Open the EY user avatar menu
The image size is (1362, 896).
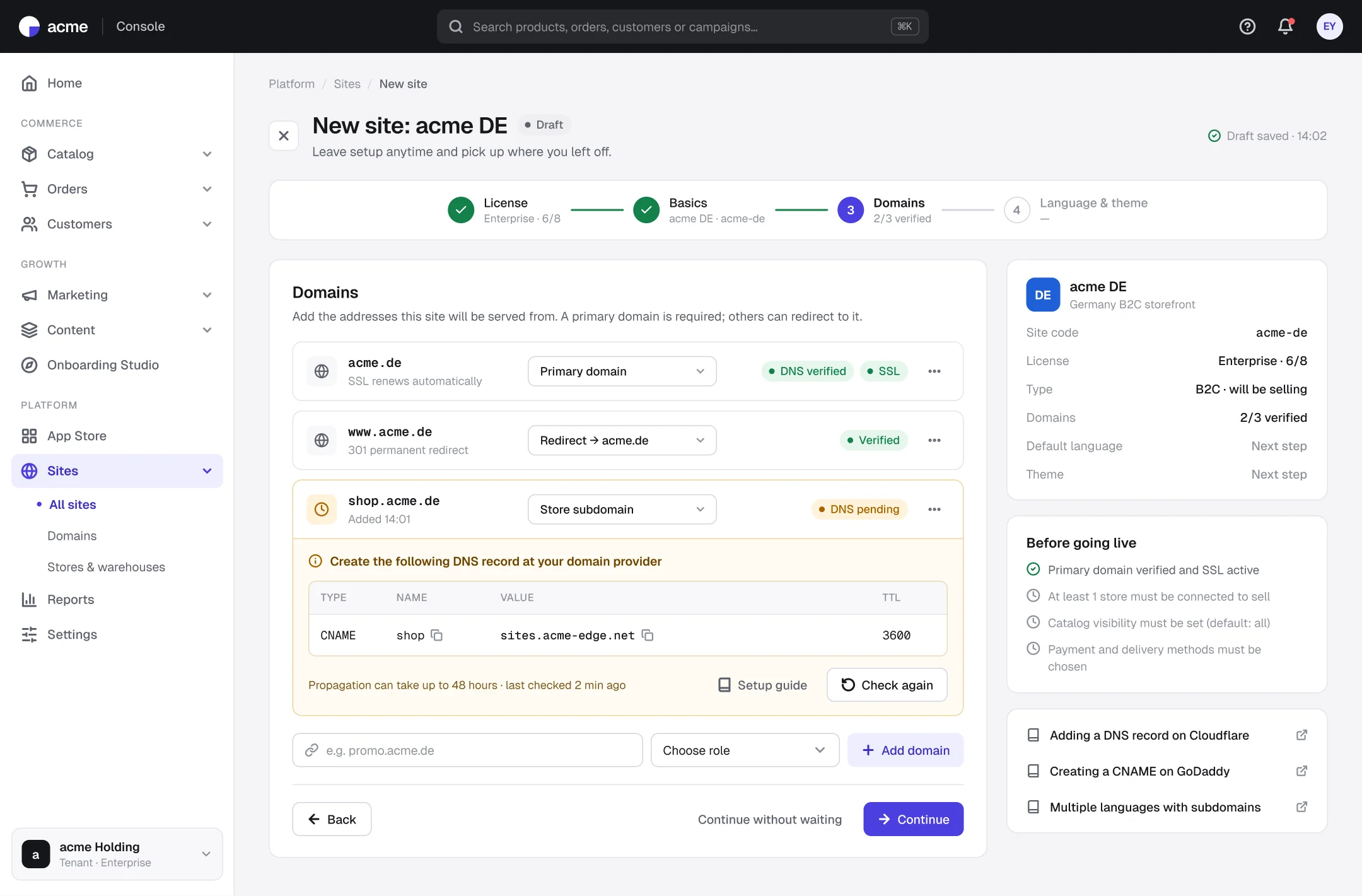[1329, 26]
